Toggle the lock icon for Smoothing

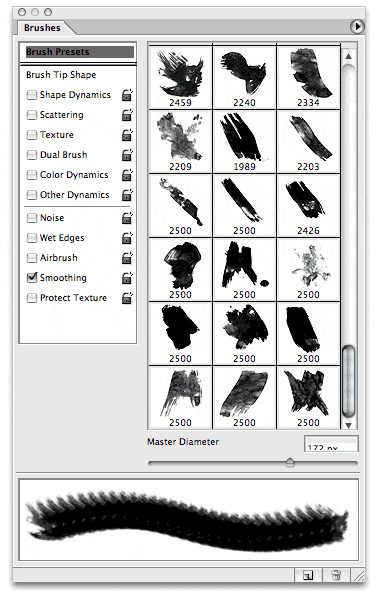[x=127, y=278]
